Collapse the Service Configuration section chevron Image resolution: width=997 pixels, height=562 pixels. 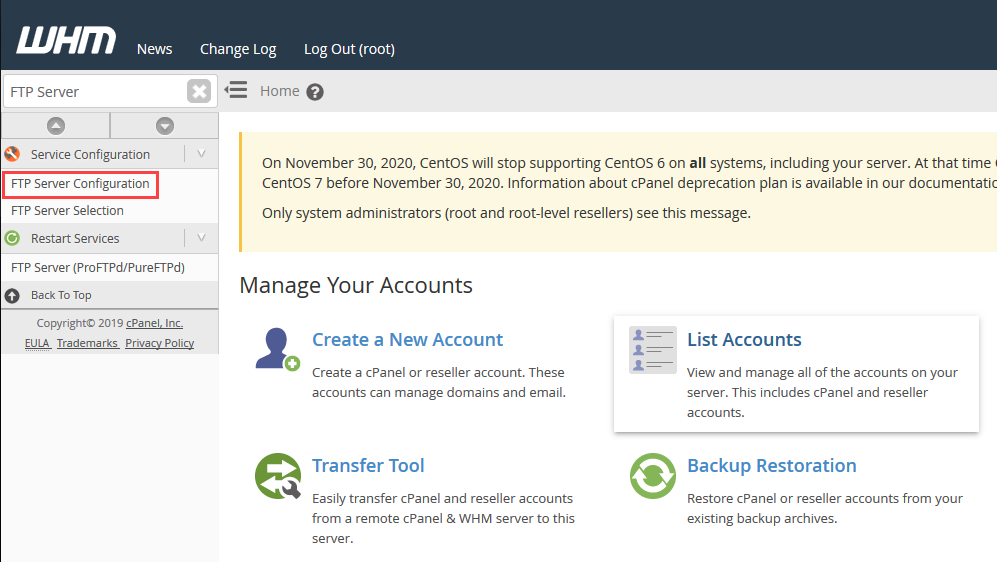pos(201,154)
